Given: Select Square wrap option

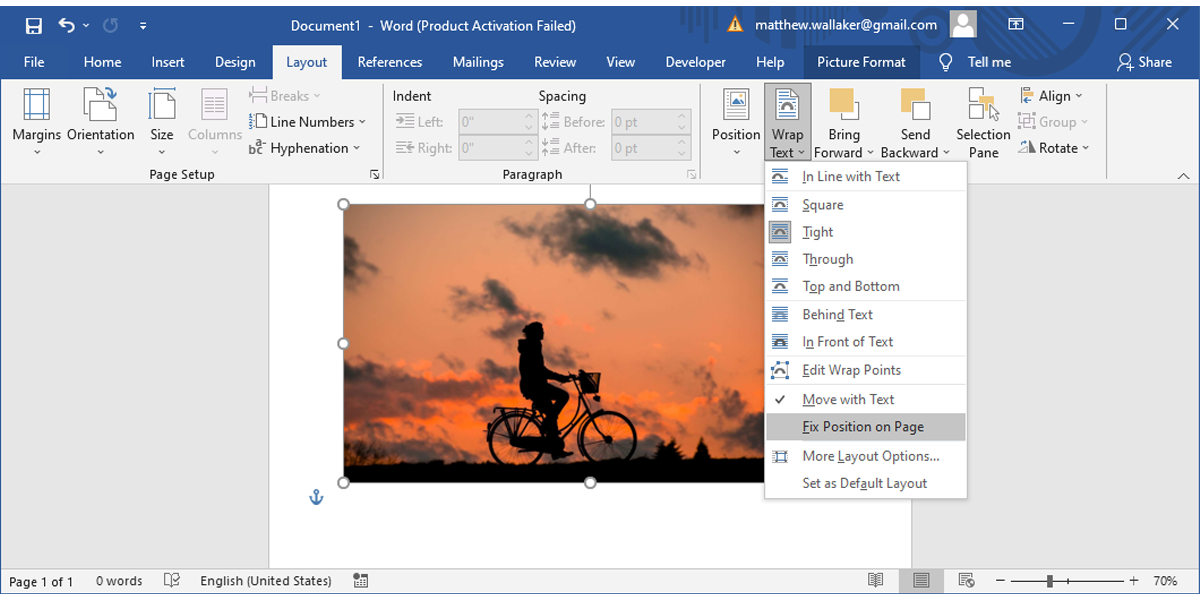Looking at the screenshot, I should 866,205.
